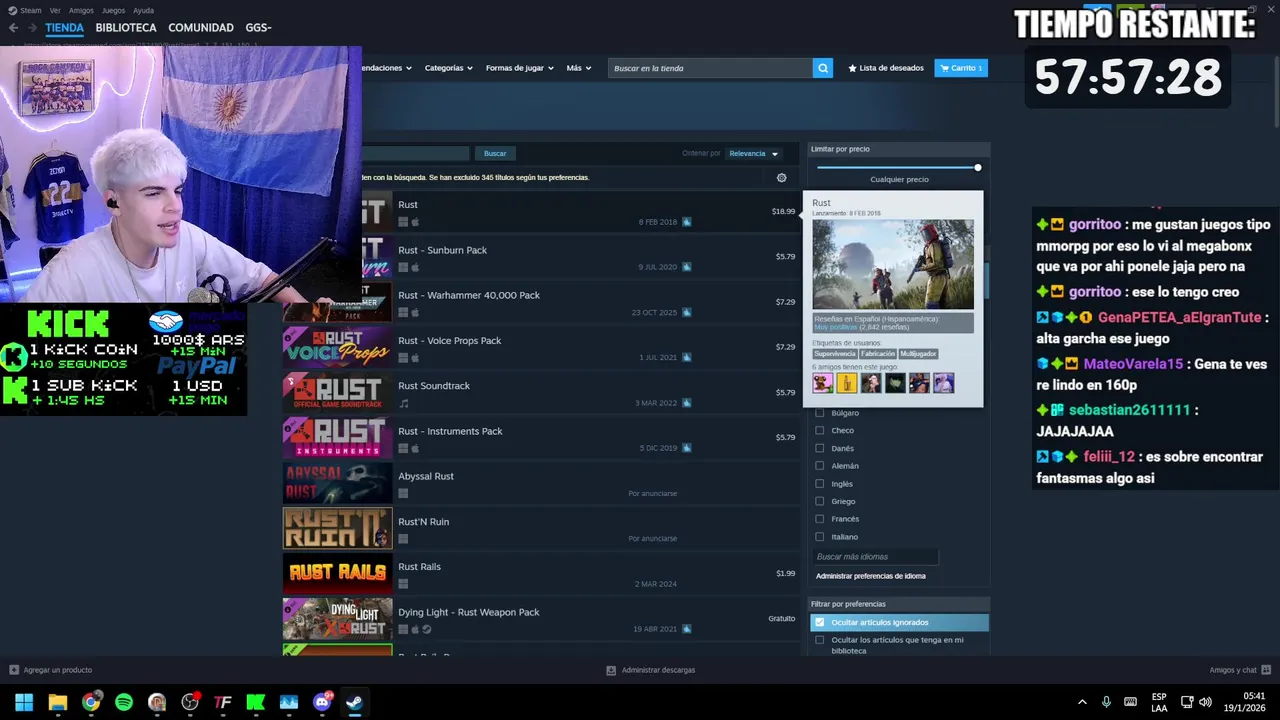
Task: Open the Amigos menu
Action: coord(81,10)
